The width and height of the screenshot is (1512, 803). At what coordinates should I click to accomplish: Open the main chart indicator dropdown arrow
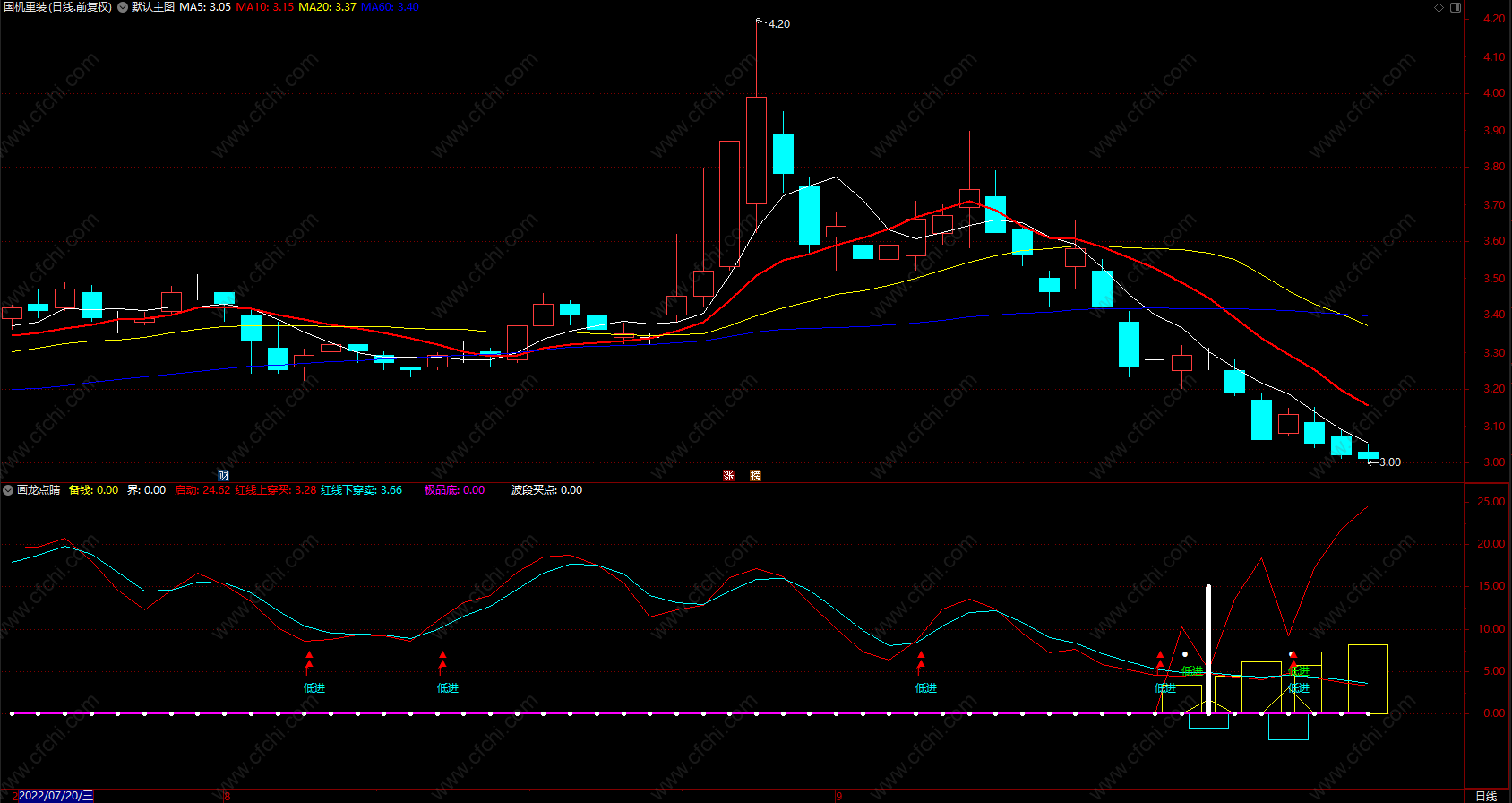click(x=123, y=7)
